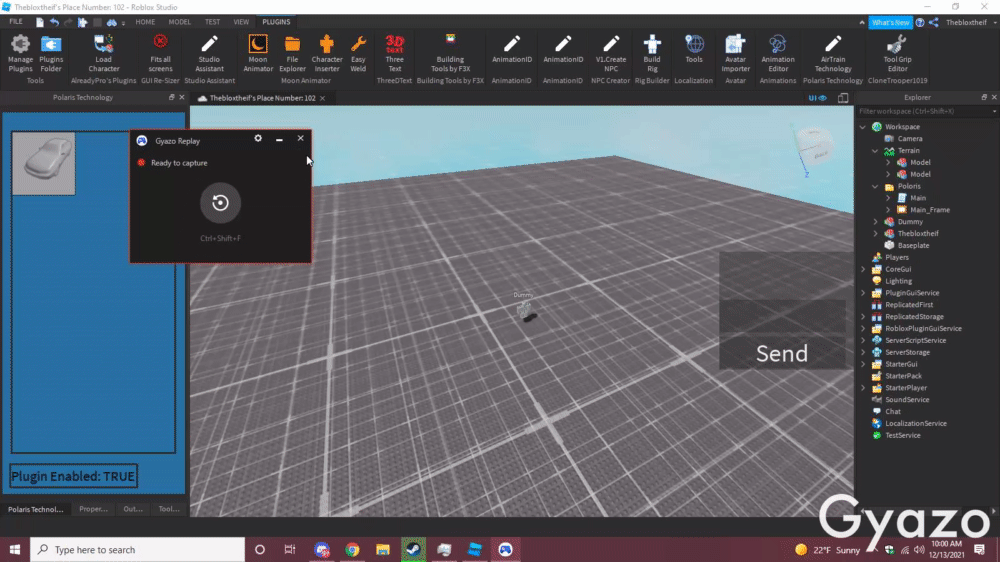Run Fits all screens GUI resizer
This screenshot has height=562, width=1000.
(160, 54)
